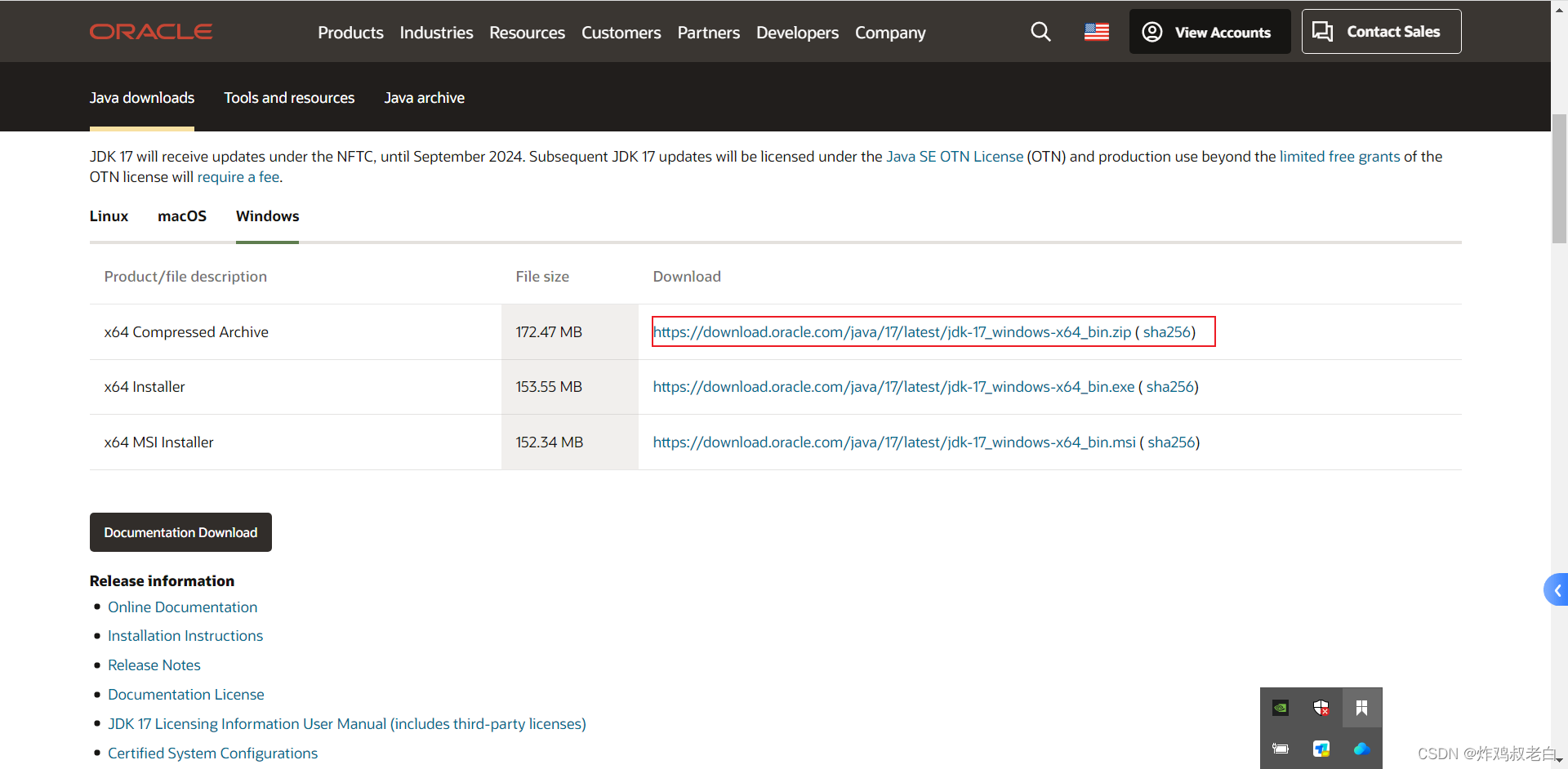Download the jdk-17 windows x64 zip
This screenshot has height=769, width=1568.
click(x=892, y=332)
